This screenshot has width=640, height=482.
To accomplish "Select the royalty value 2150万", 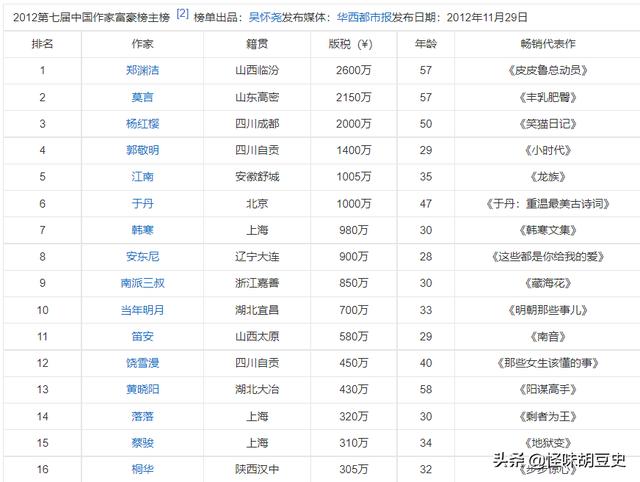I will coord(353,97).
